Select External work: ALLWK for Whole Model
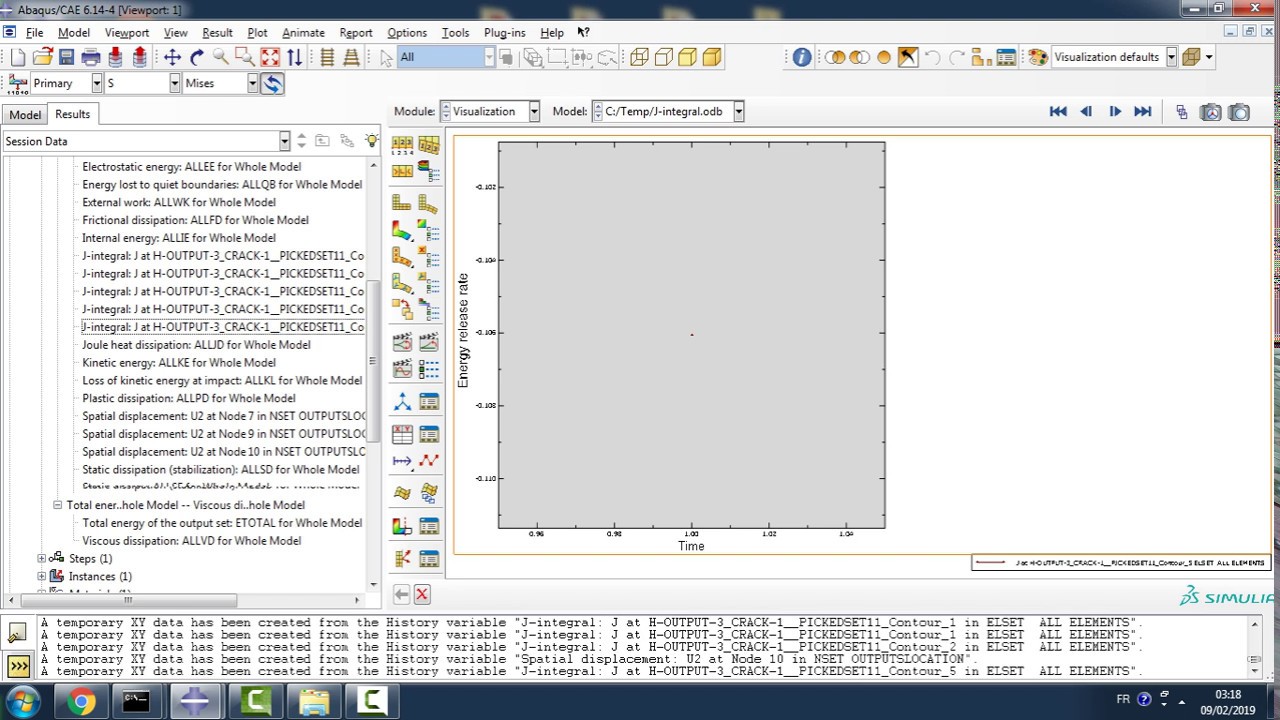 point(179,202)
